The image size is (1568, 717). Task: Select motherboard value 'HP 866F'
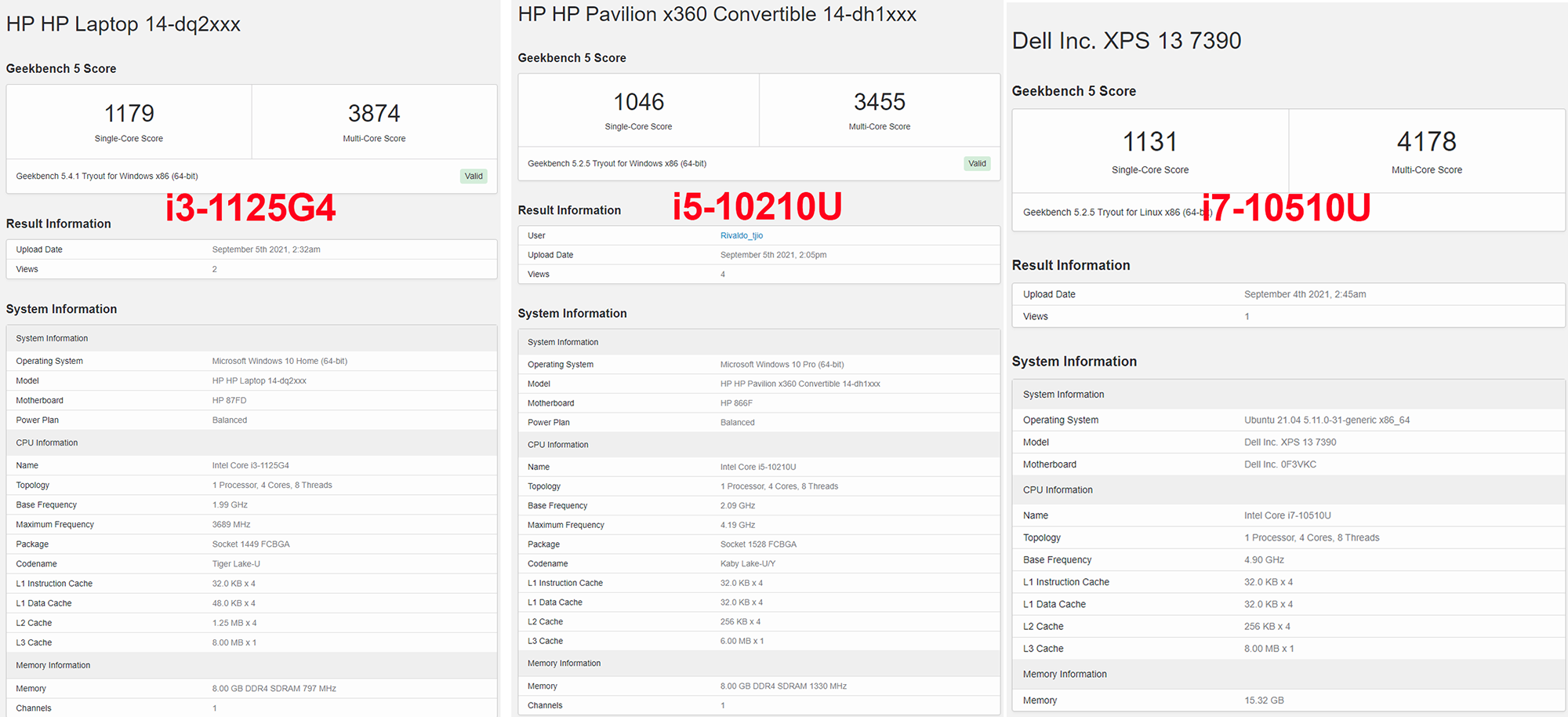coord(736,403)
